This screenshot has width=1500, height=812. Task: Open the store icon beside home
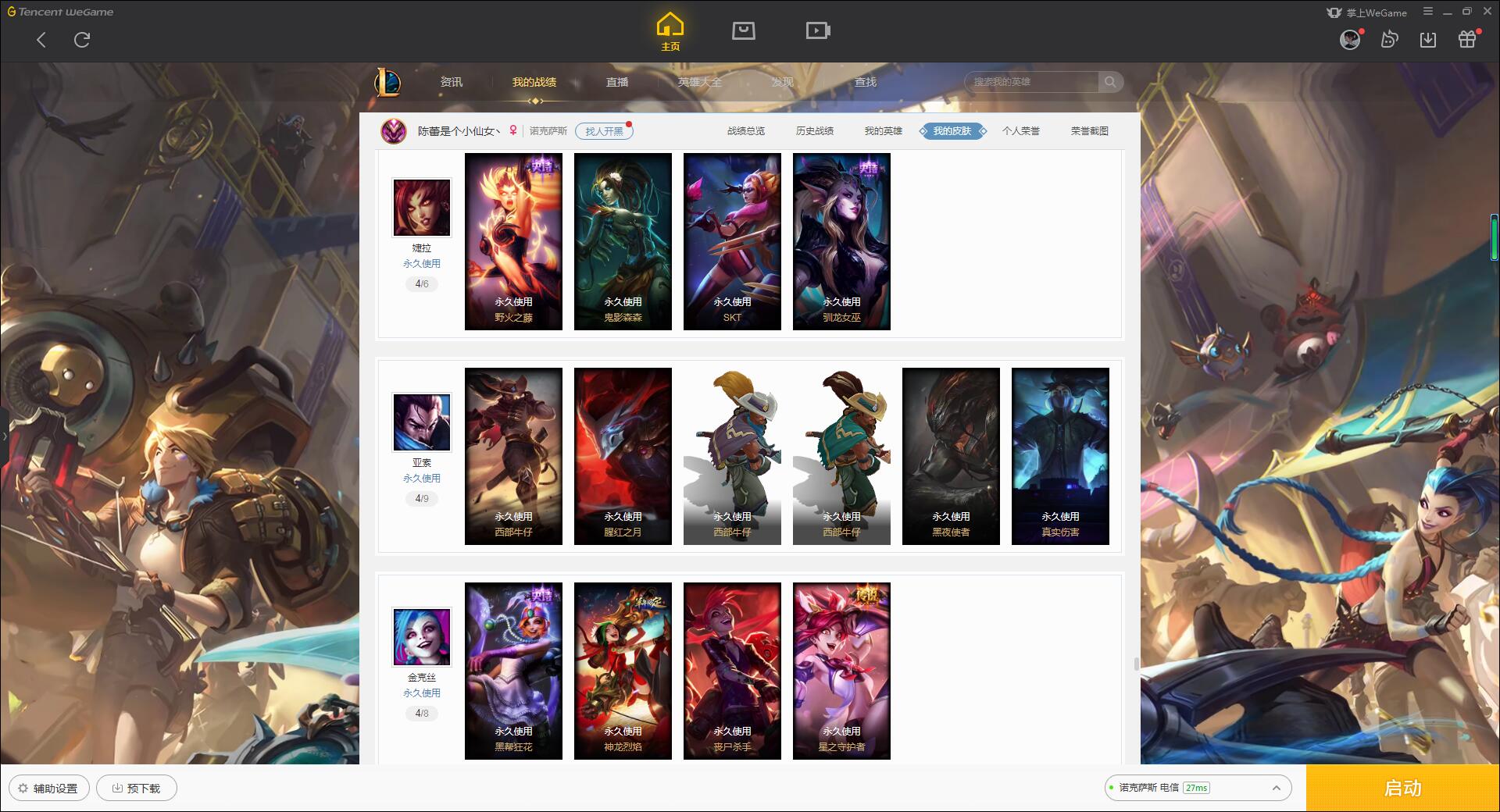pos(743,30)
